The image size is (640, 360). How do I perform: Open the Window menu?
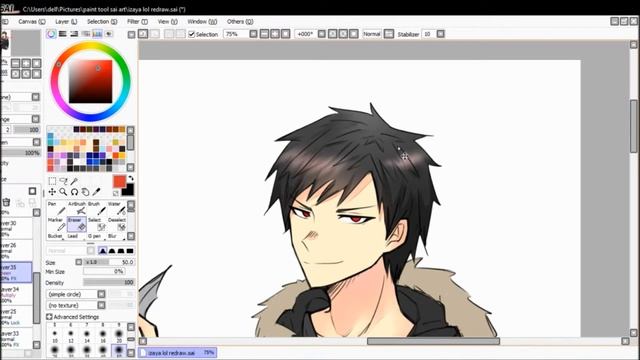pos(202,22)
